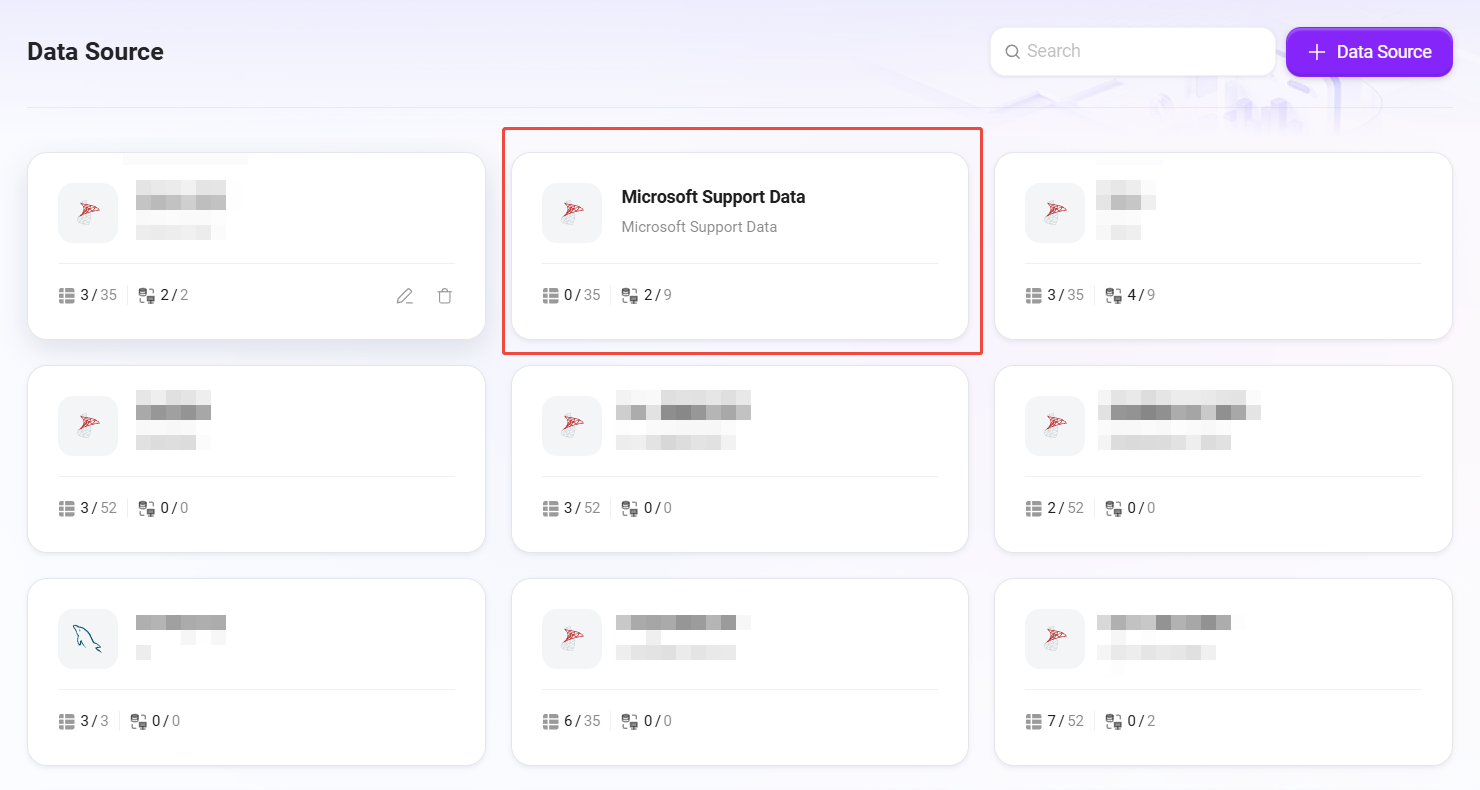Click the table icon next to 7/52
Image resolution: width=1480 pixels, height=790 pixels.
coord(1034,721)
